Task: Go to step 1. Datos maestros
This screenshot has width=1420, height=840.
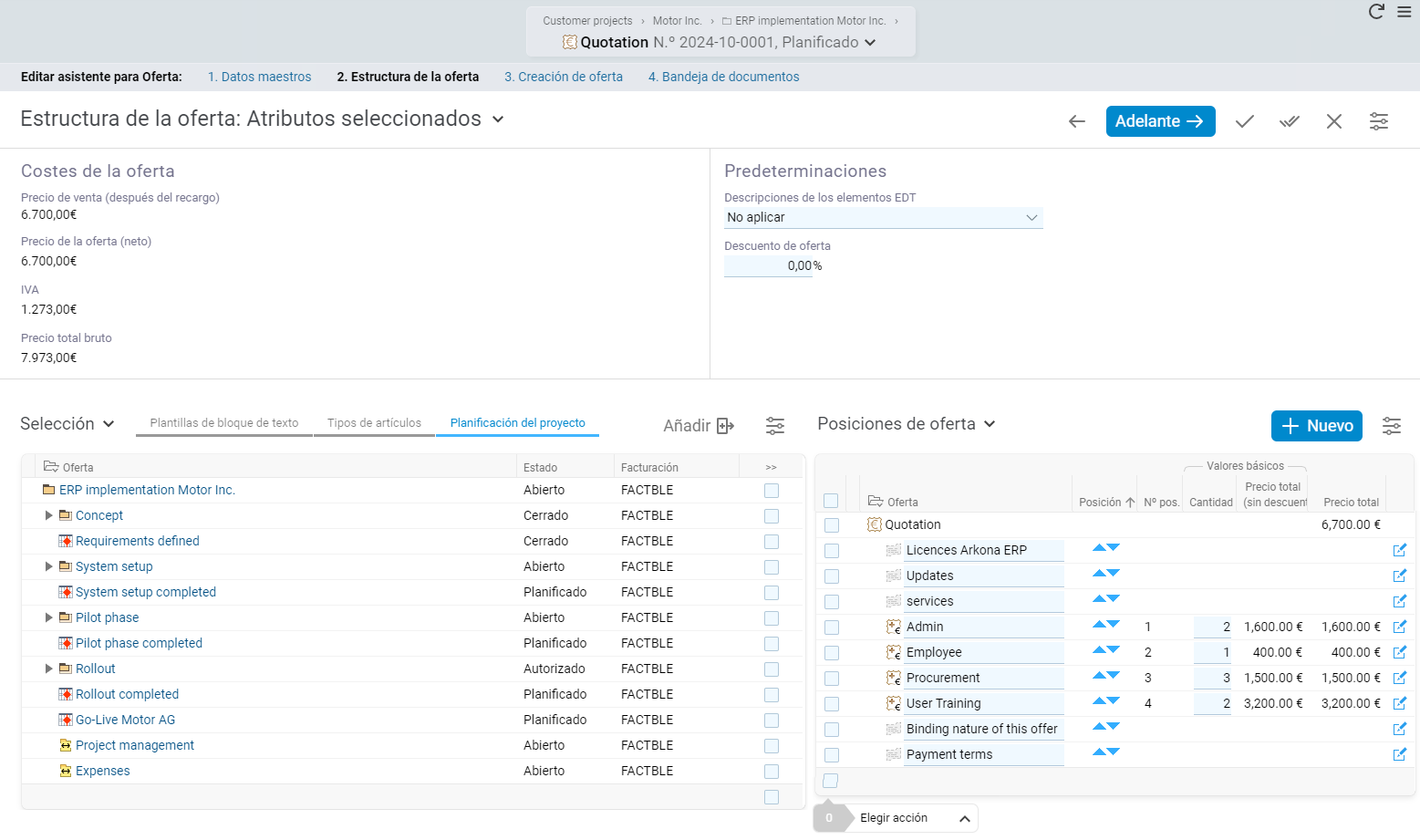Action: (x=260, y=77)
